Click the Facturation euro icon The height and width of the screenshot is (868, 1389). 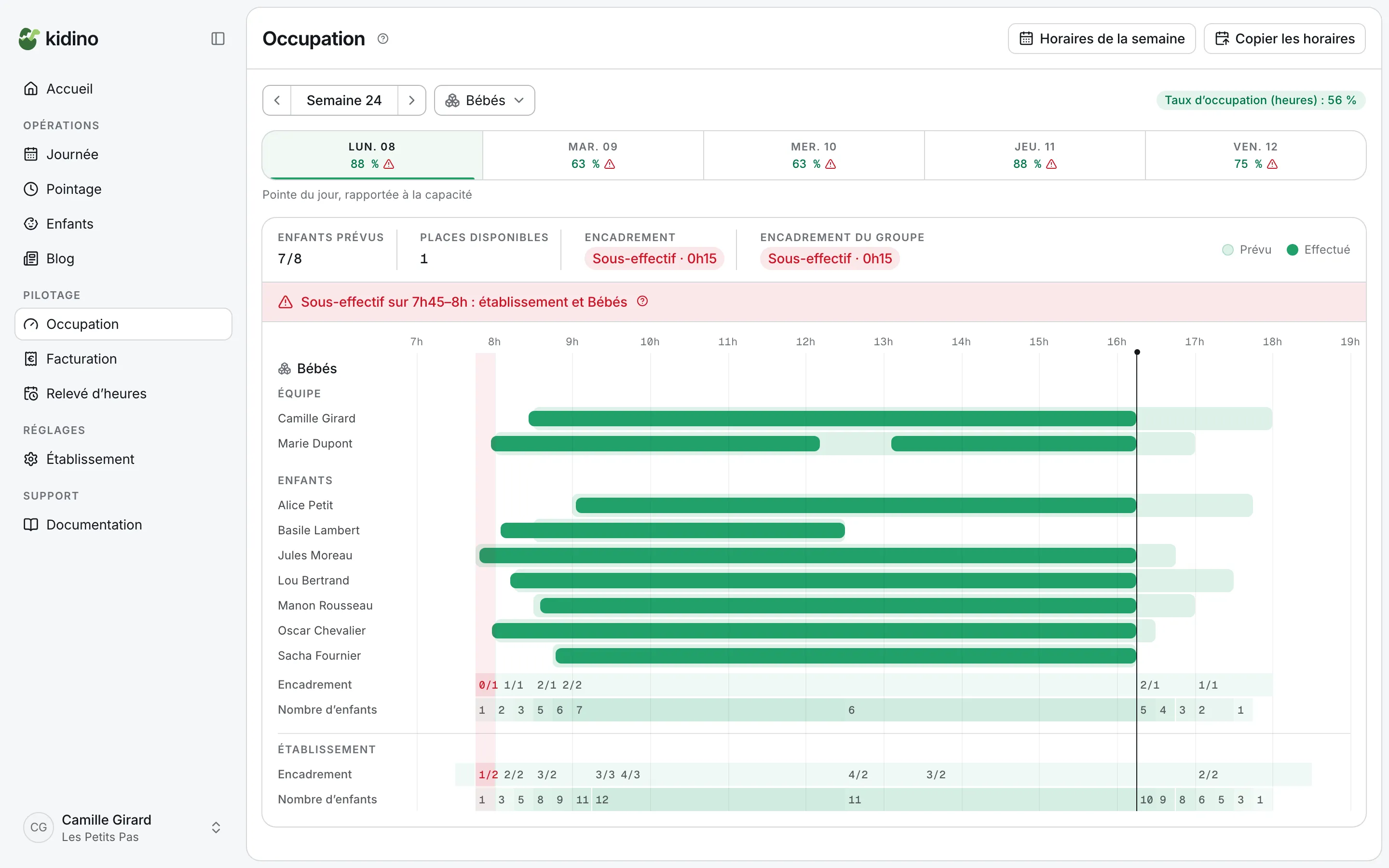31,359
